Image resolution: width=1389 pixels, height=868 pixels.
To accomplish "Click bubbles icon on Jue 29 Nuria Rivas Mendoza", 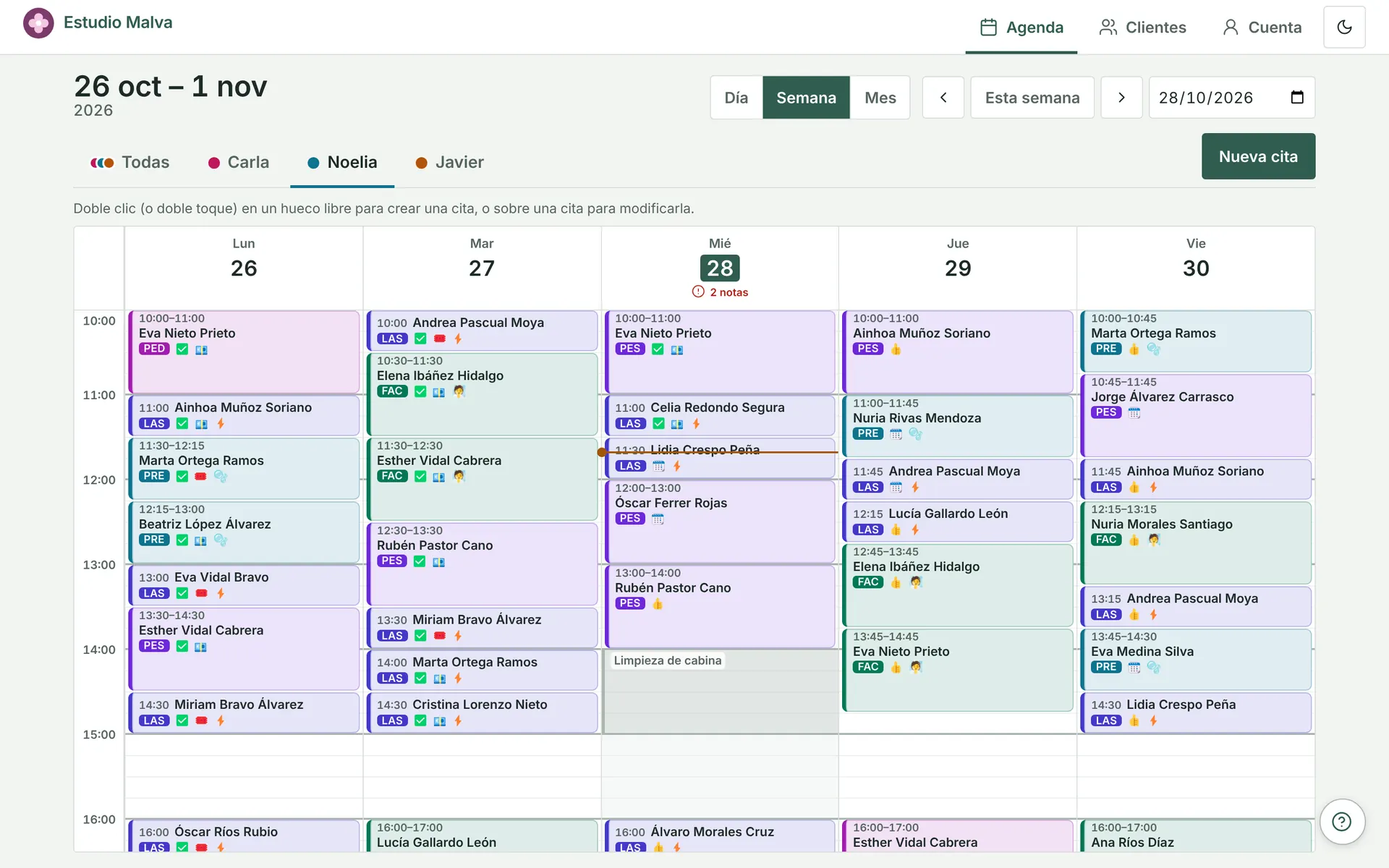I will (915, 434).
